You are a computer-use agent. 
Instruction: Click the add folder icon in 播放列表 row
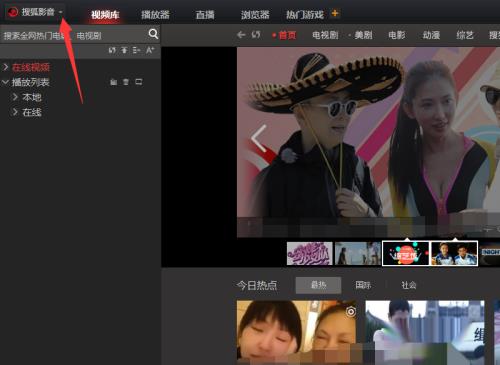click(x=113, y=82)
